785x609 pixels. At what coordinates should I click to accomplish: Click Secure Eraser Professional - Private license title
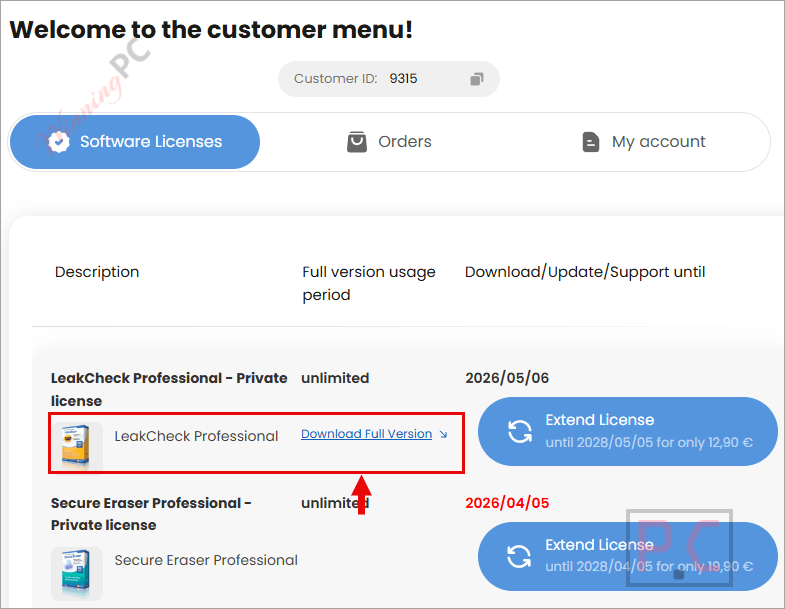click(151, 514)
